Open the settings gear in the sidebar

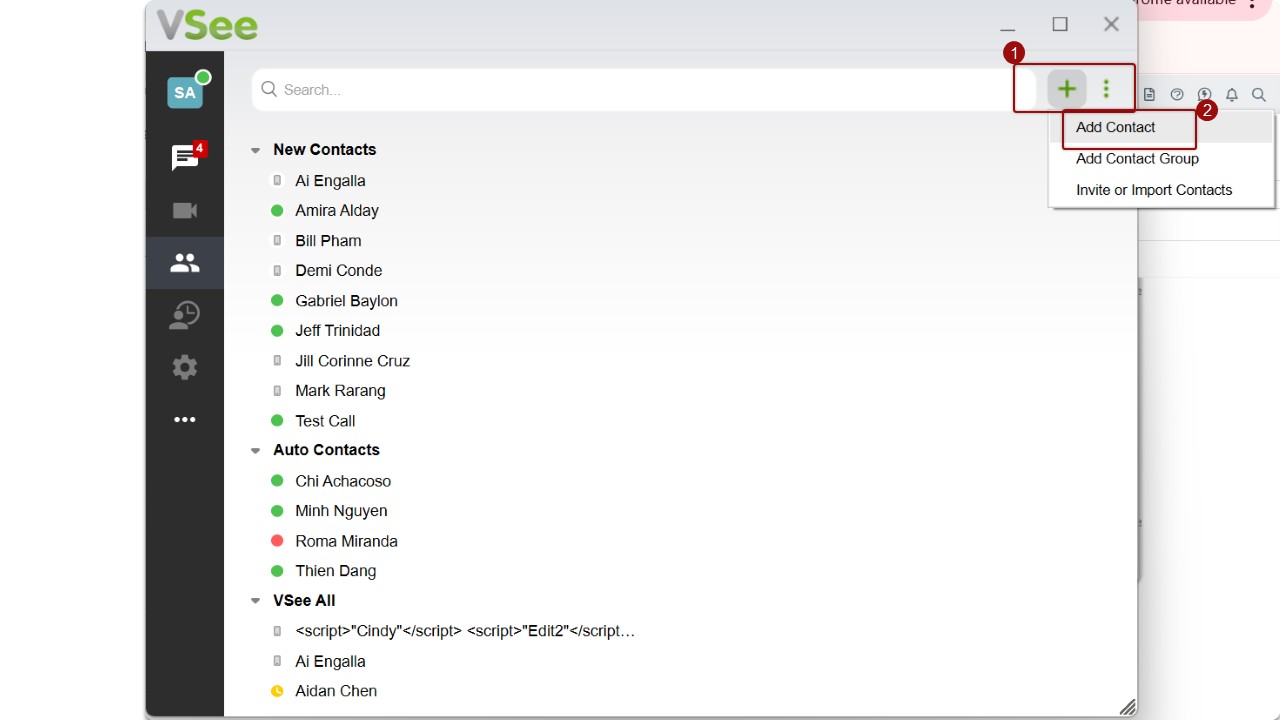coord(185,367)
